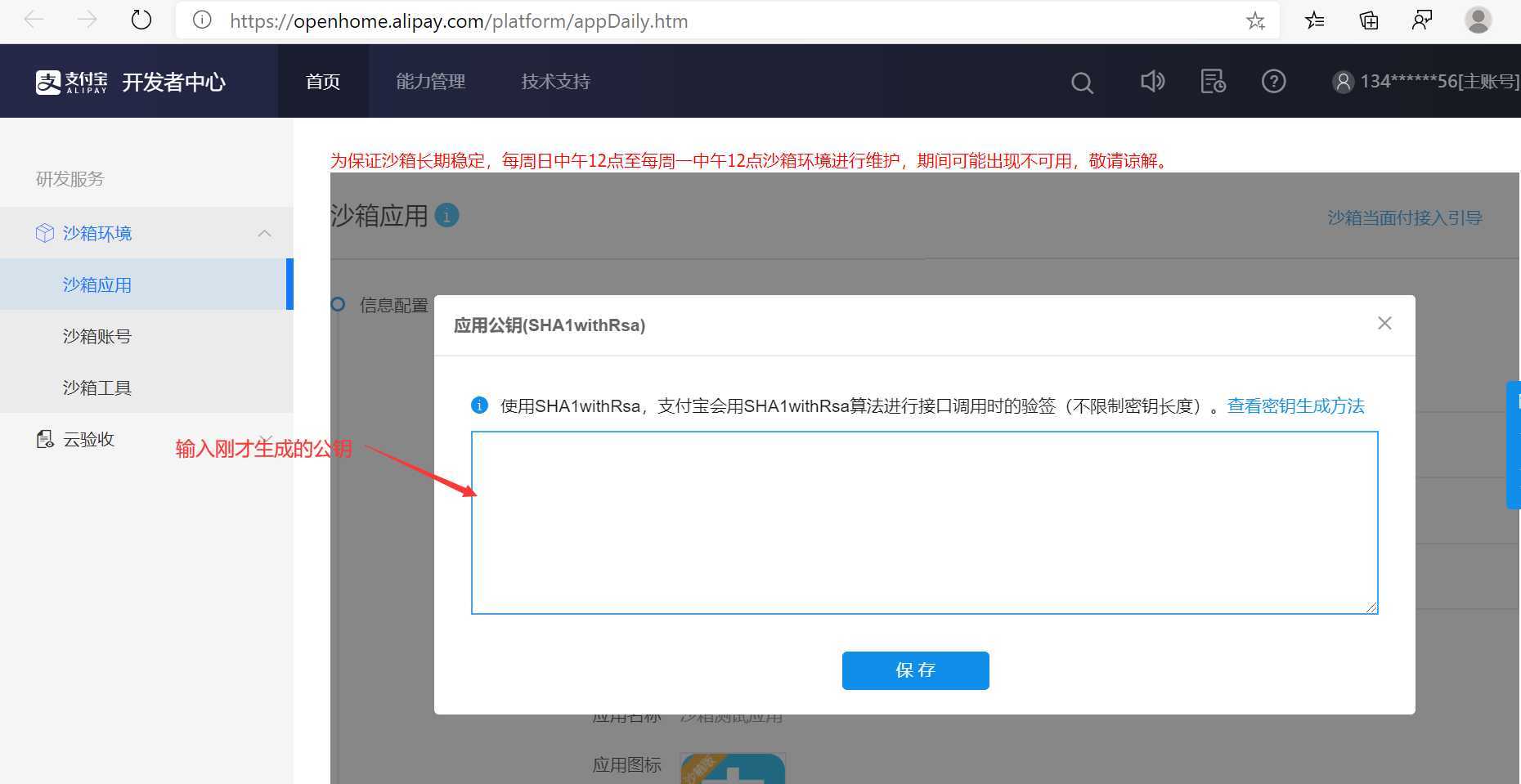Click the 沙箱环境 cube icon
This screenshot has width=1521, height=784.
pos(45,233)
